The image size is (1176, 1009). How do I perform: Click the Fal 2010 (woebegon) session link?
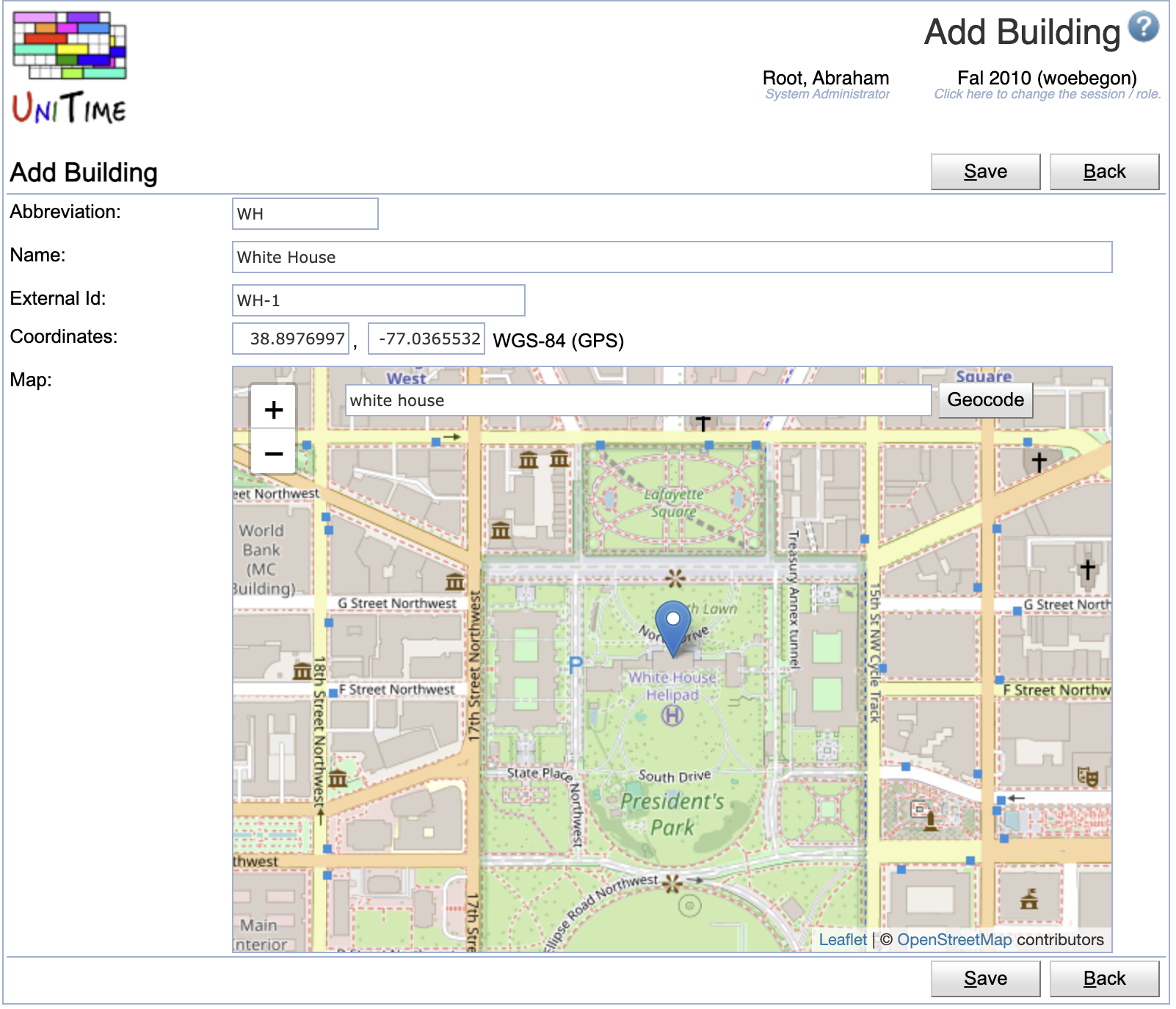(x=1047, y=79)
